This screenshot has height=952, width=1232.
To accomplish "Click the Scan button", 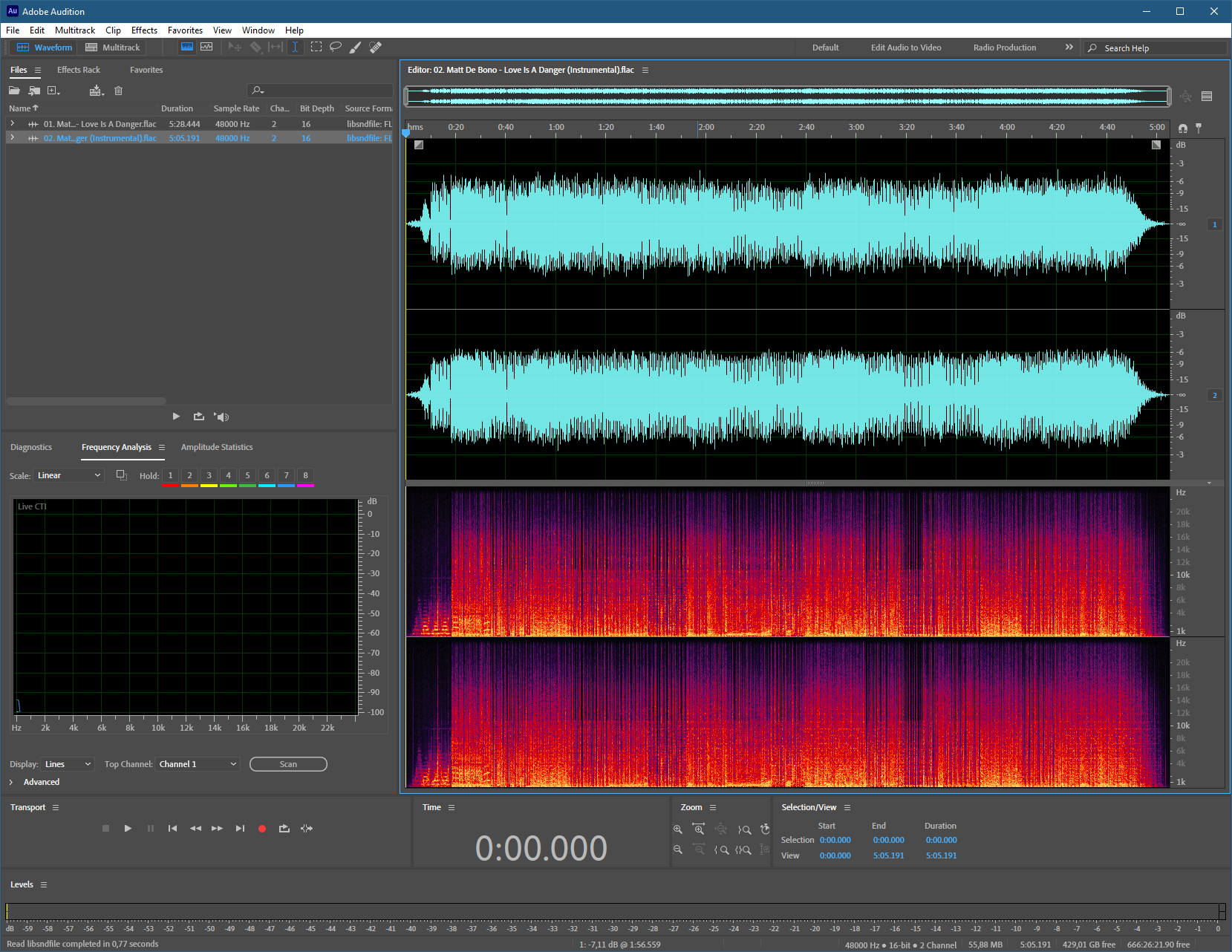I will (x=288, y=764).
